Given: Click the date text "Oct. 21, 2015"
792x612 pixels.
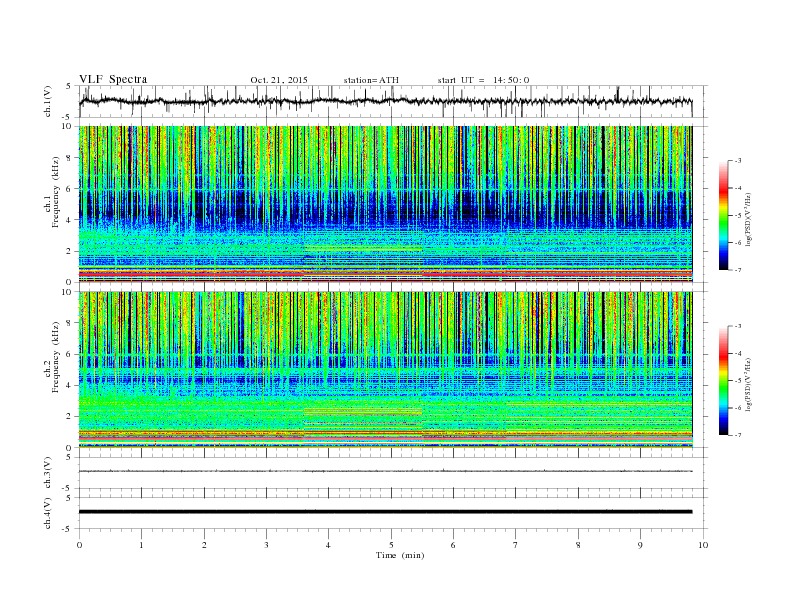Looking at the screenshot, I should (x=279, y=80).
